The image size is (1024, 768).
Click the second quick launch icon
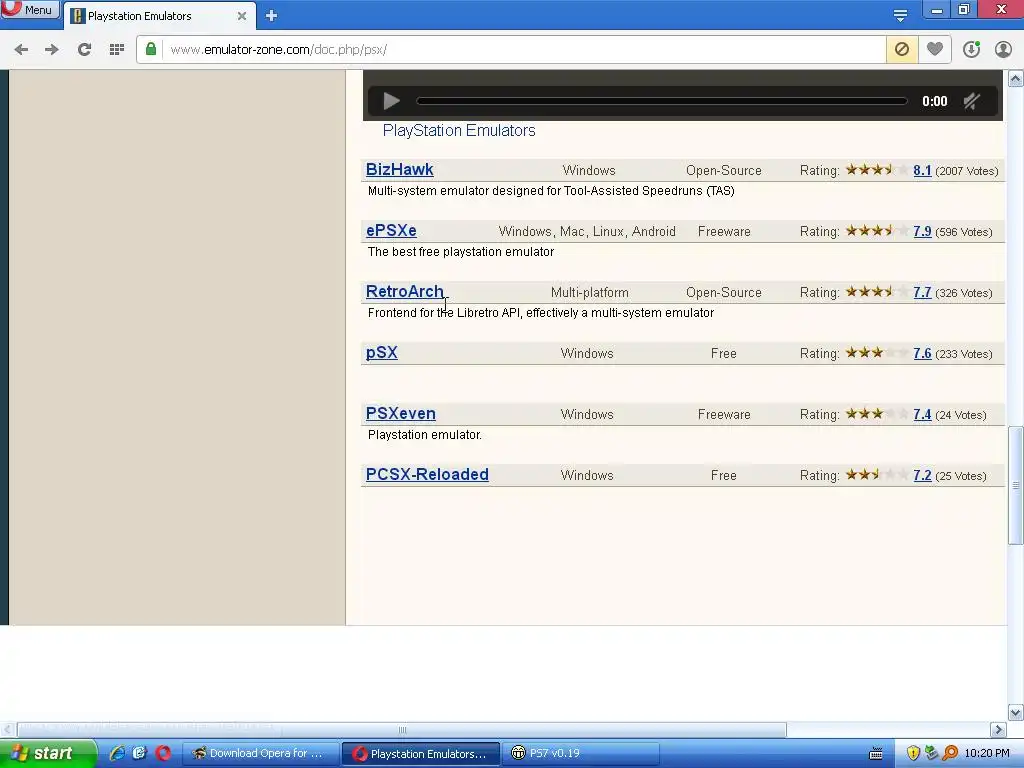point(140,753)
